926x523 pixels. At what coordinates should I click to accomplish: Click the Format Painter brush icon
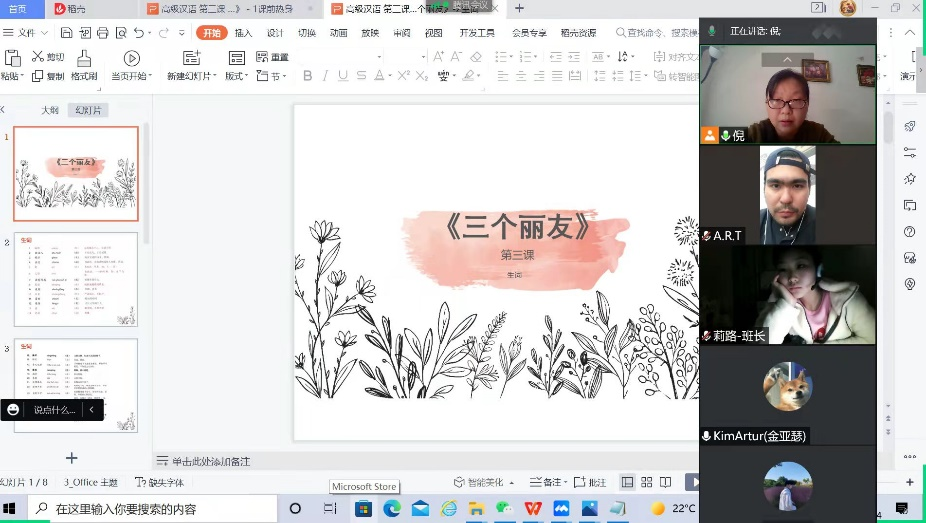(x=84, y=59)
